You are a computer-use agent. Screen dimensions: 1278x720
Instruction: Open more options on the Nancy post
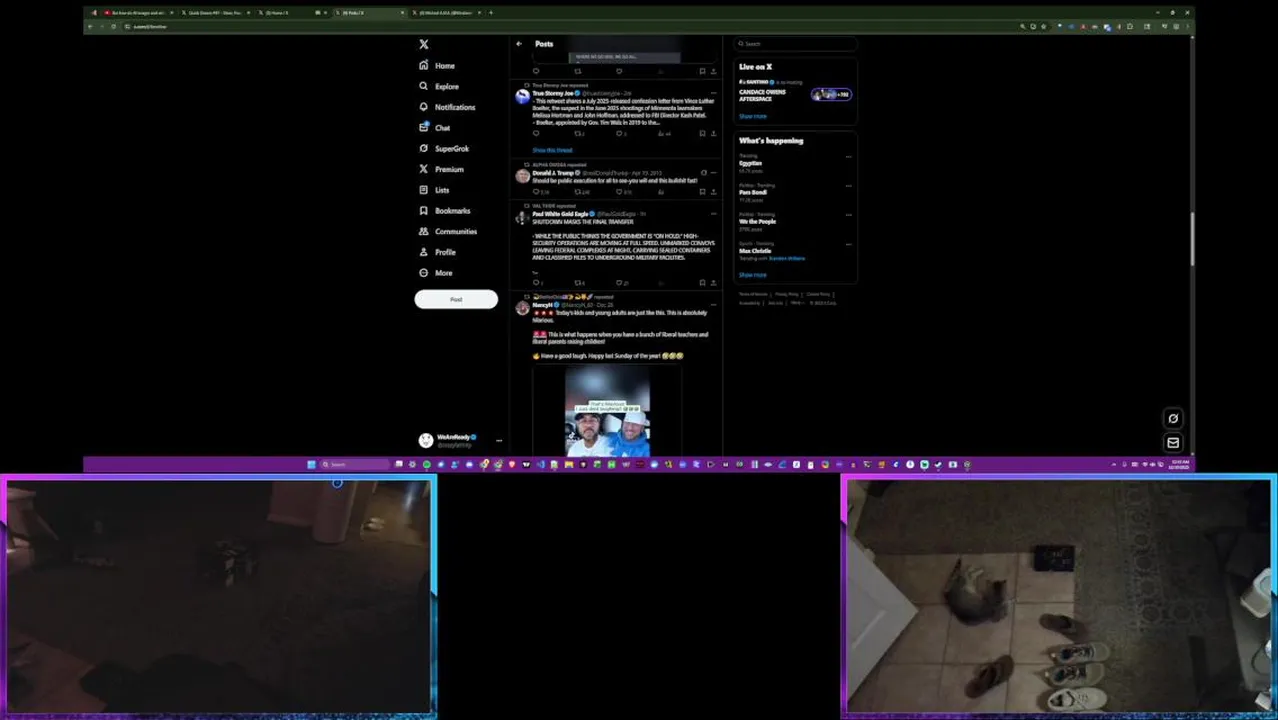(x=713, y=305)
